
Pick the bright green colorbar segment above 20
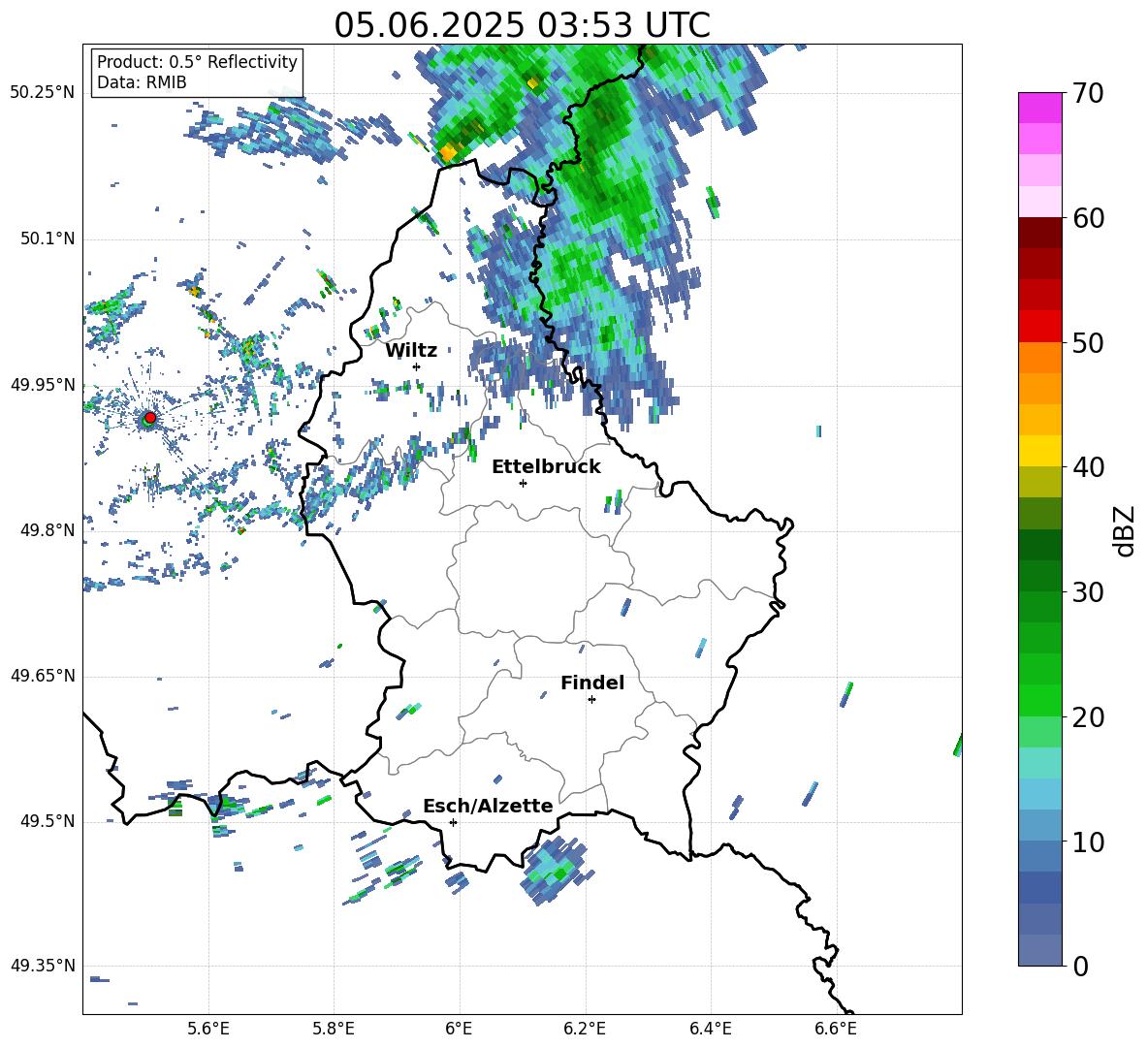(x=1039, y=700)
